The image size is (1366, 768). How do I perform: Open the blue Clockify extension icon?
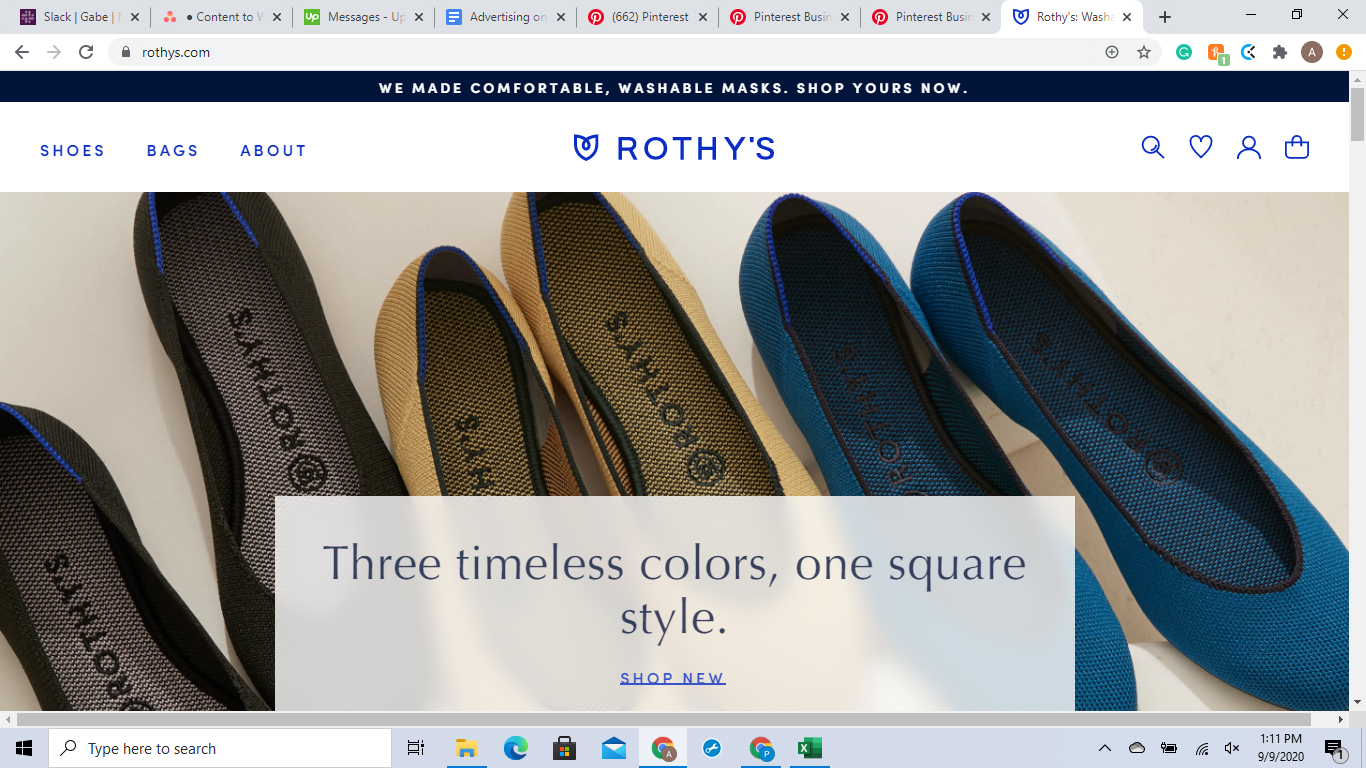(1248, 52)
